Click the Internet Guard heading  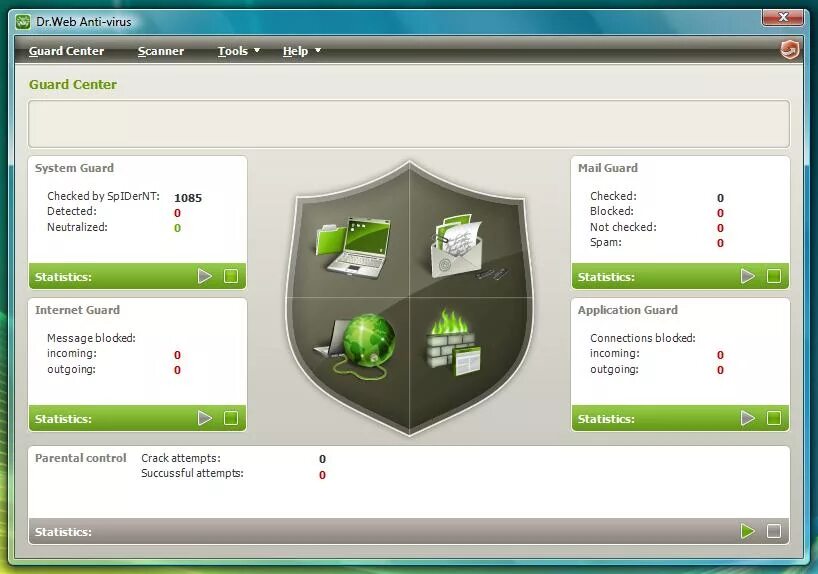tap(77, 310)
